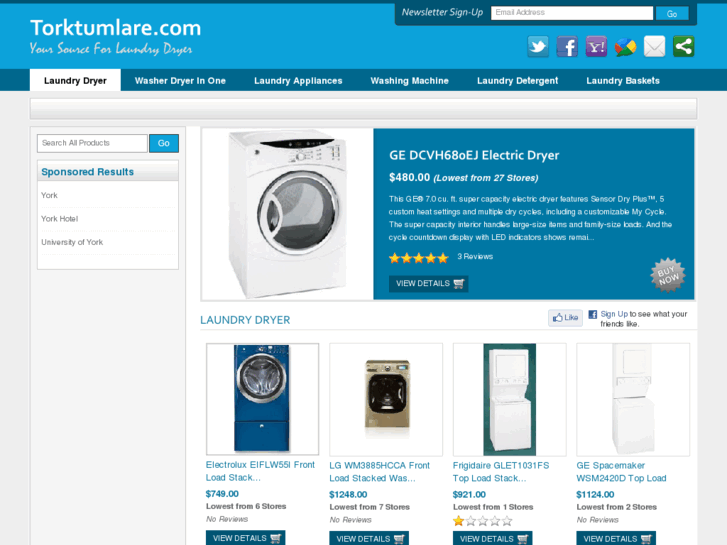Click the Google bookmark icon

tap(625, 46)
